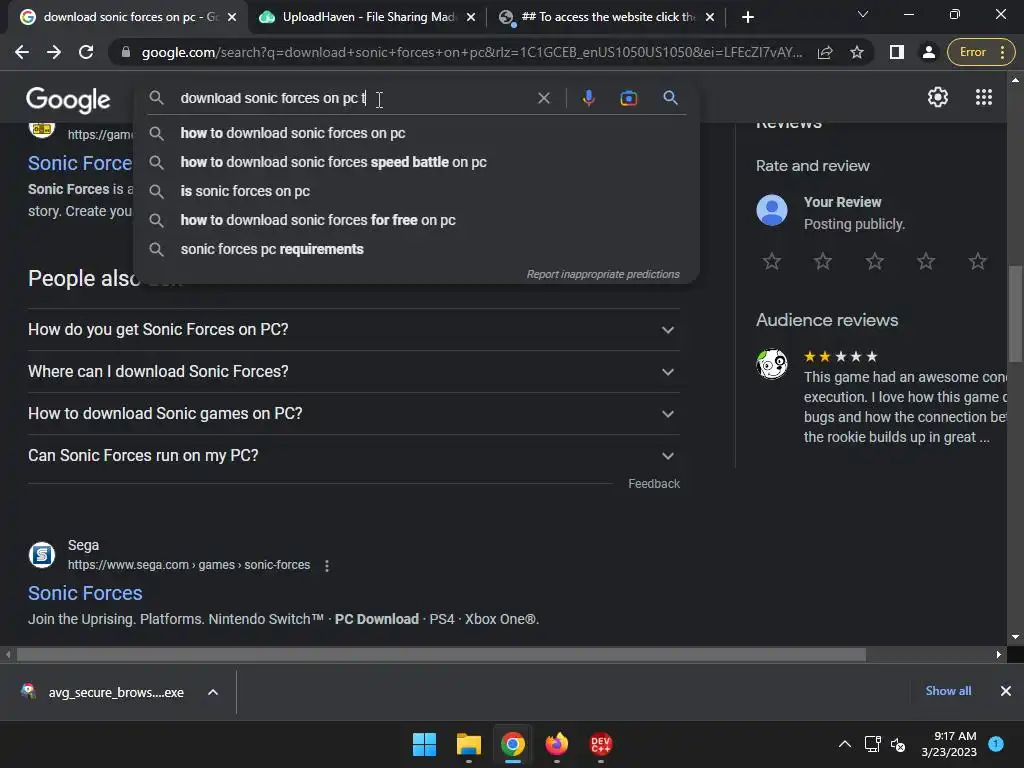
Task: Go to the Google logo homepage
Action: point(68,99)
